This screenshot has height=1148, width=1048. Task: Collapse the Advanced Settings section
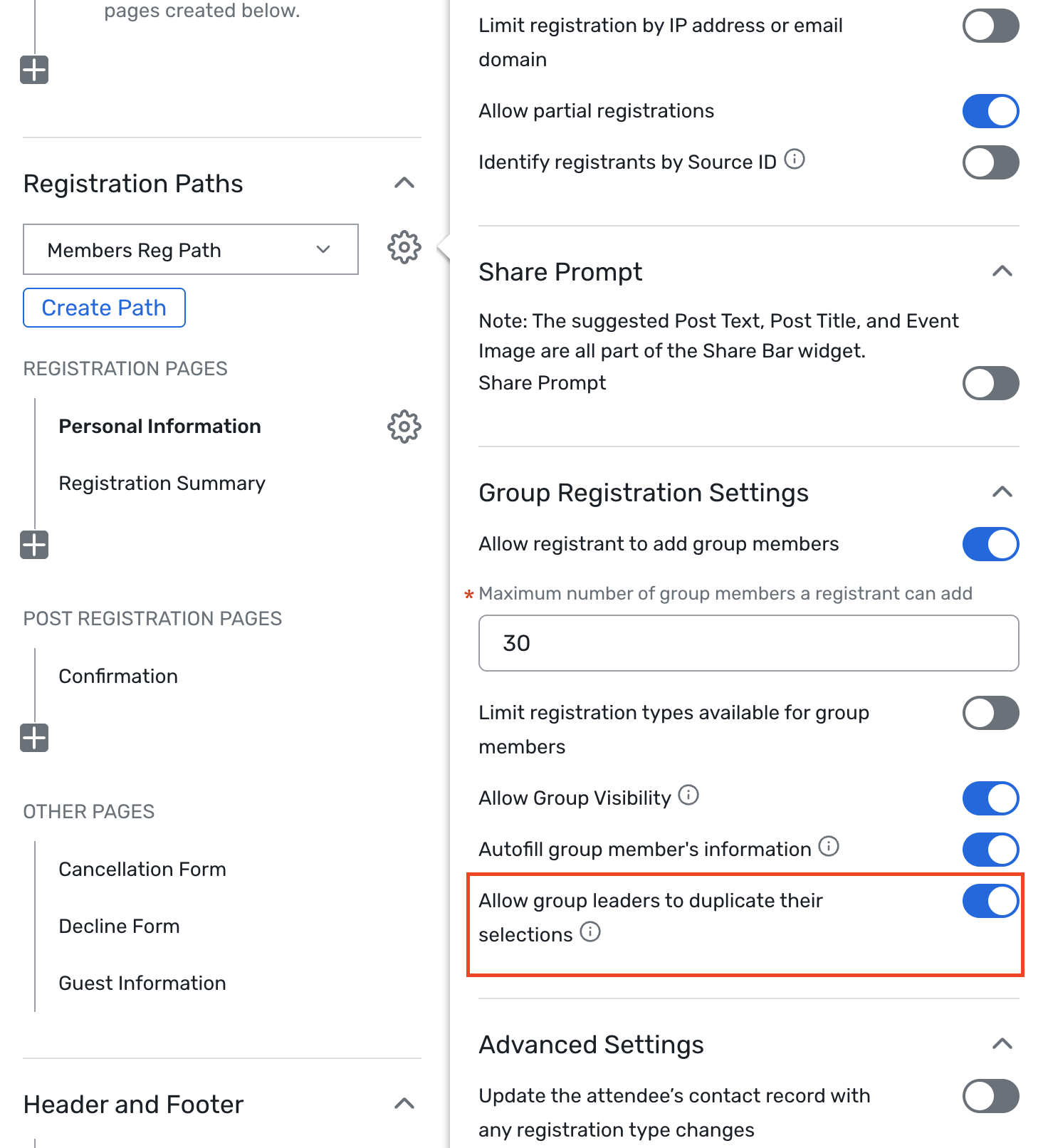(x=1002, y=1044)
